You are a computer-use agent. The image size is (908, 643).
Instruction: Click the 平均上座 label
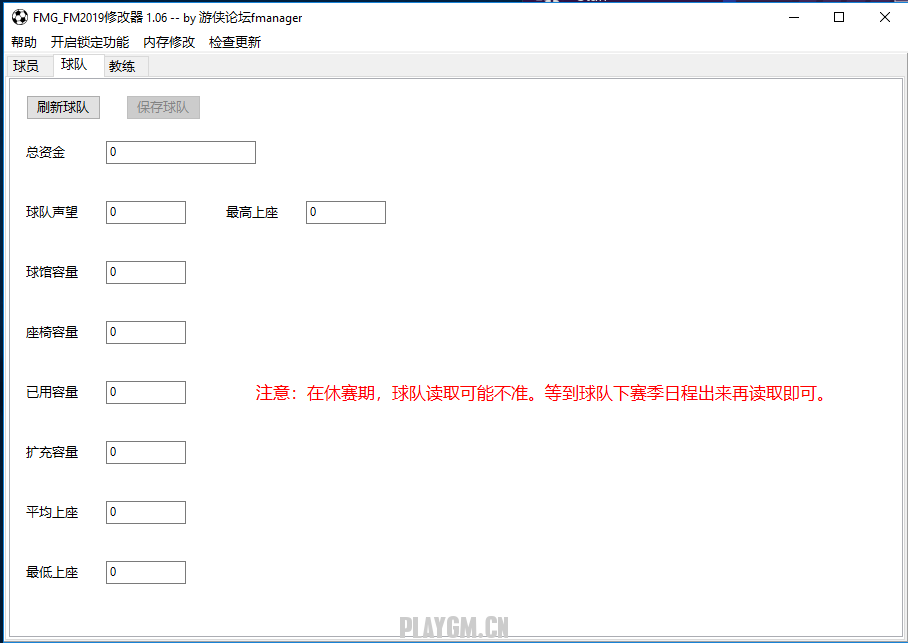tap(52, 513)
